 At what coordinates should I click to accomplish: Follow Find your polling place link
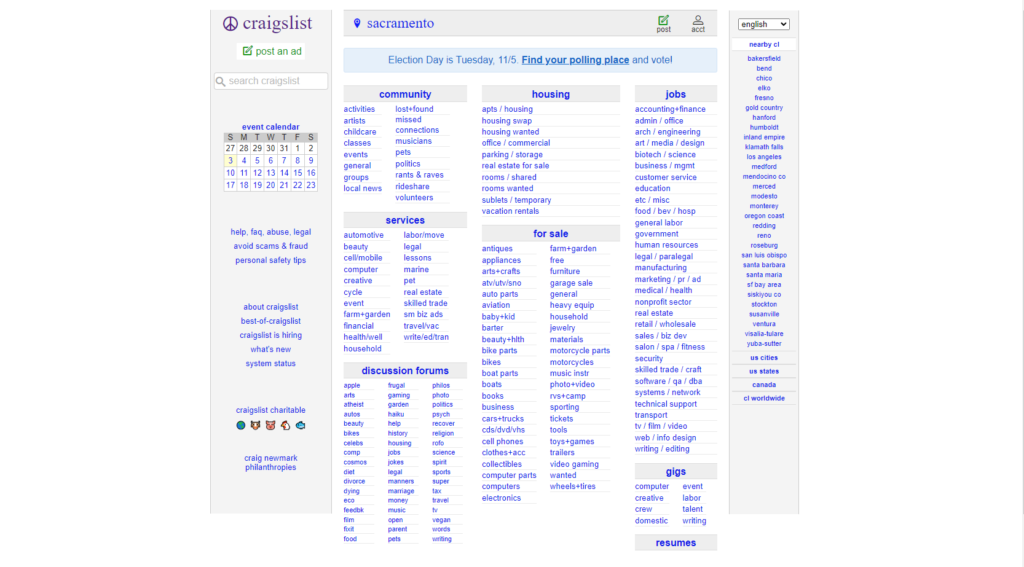click(575, 60)
